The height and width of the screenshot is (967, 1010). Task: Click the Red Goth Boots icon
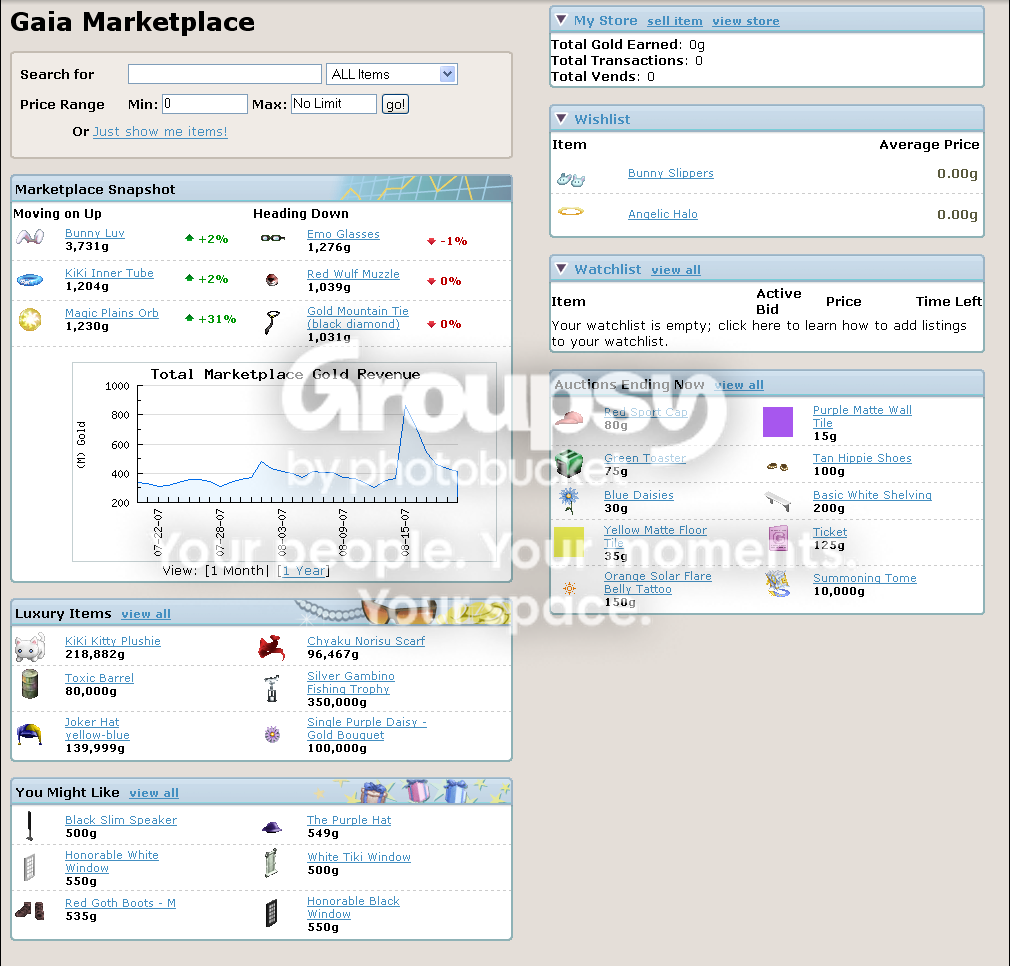(30, 910)
